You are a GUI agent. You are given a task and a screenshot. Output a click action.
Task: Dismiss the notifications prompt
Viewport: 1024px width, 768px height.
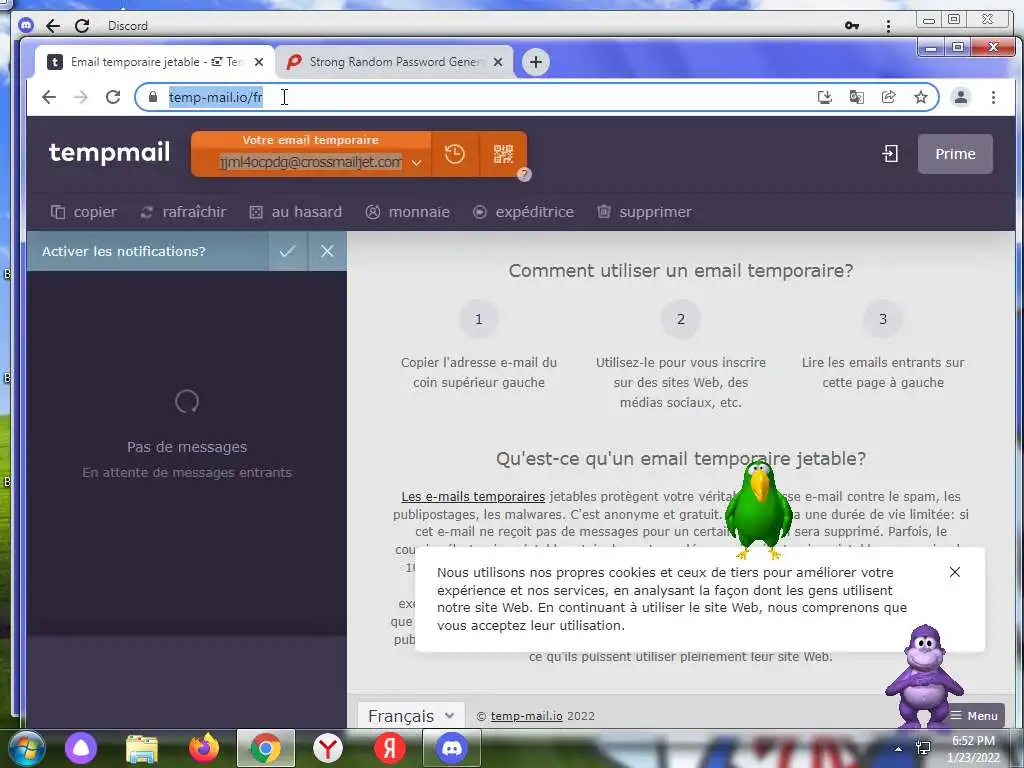point(327,251)
